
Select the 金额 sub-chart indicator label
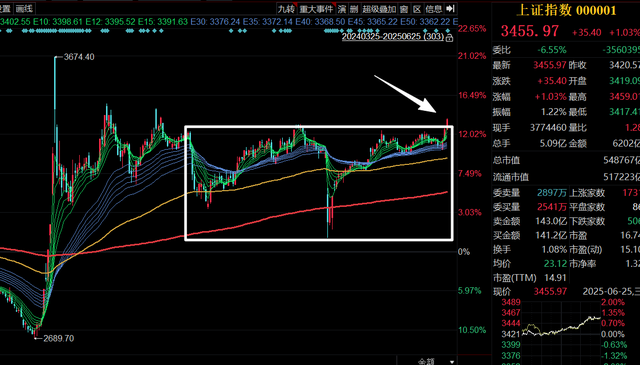(426, 362)
